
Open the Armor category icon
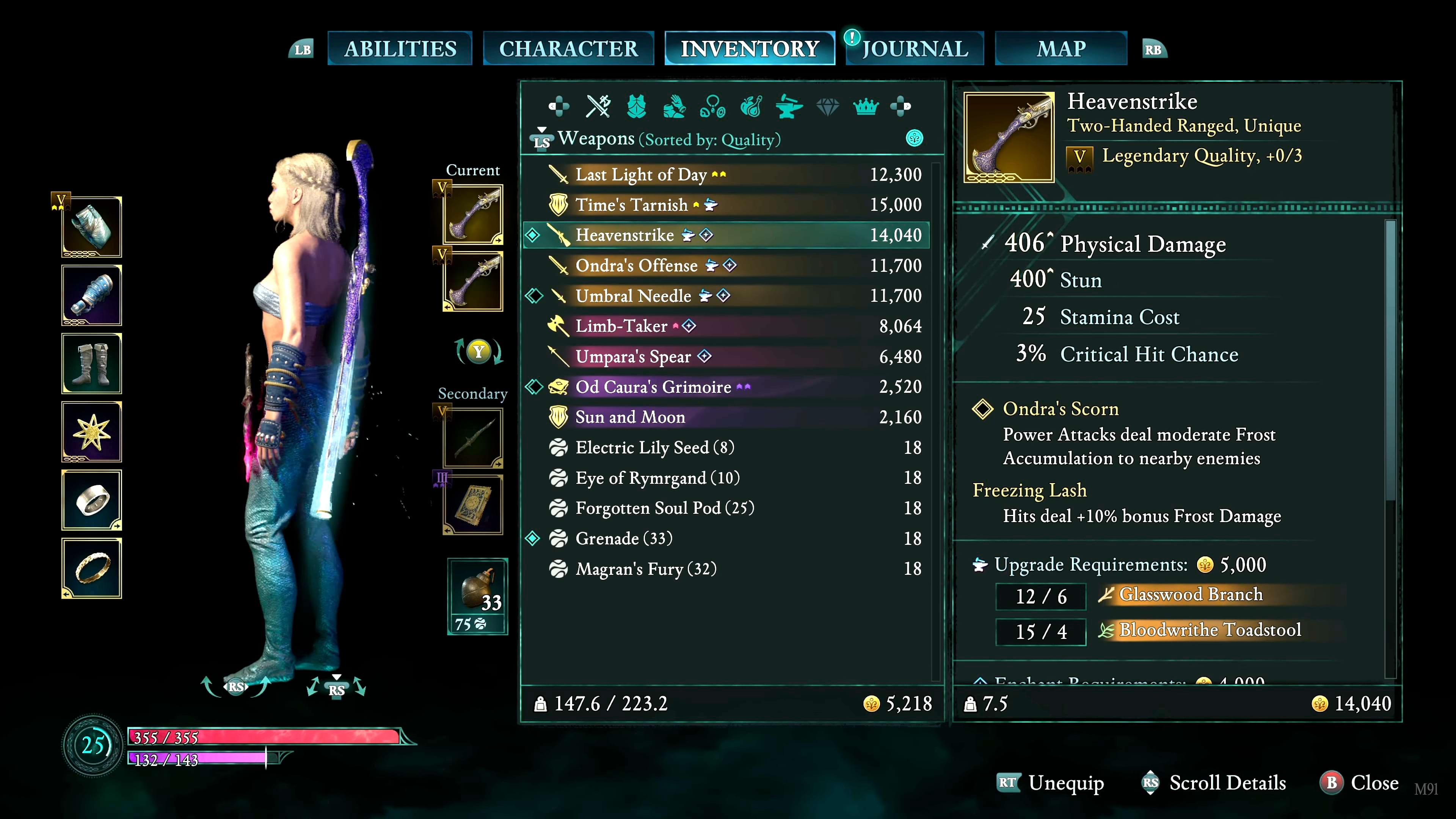click(x=637, y=106)
